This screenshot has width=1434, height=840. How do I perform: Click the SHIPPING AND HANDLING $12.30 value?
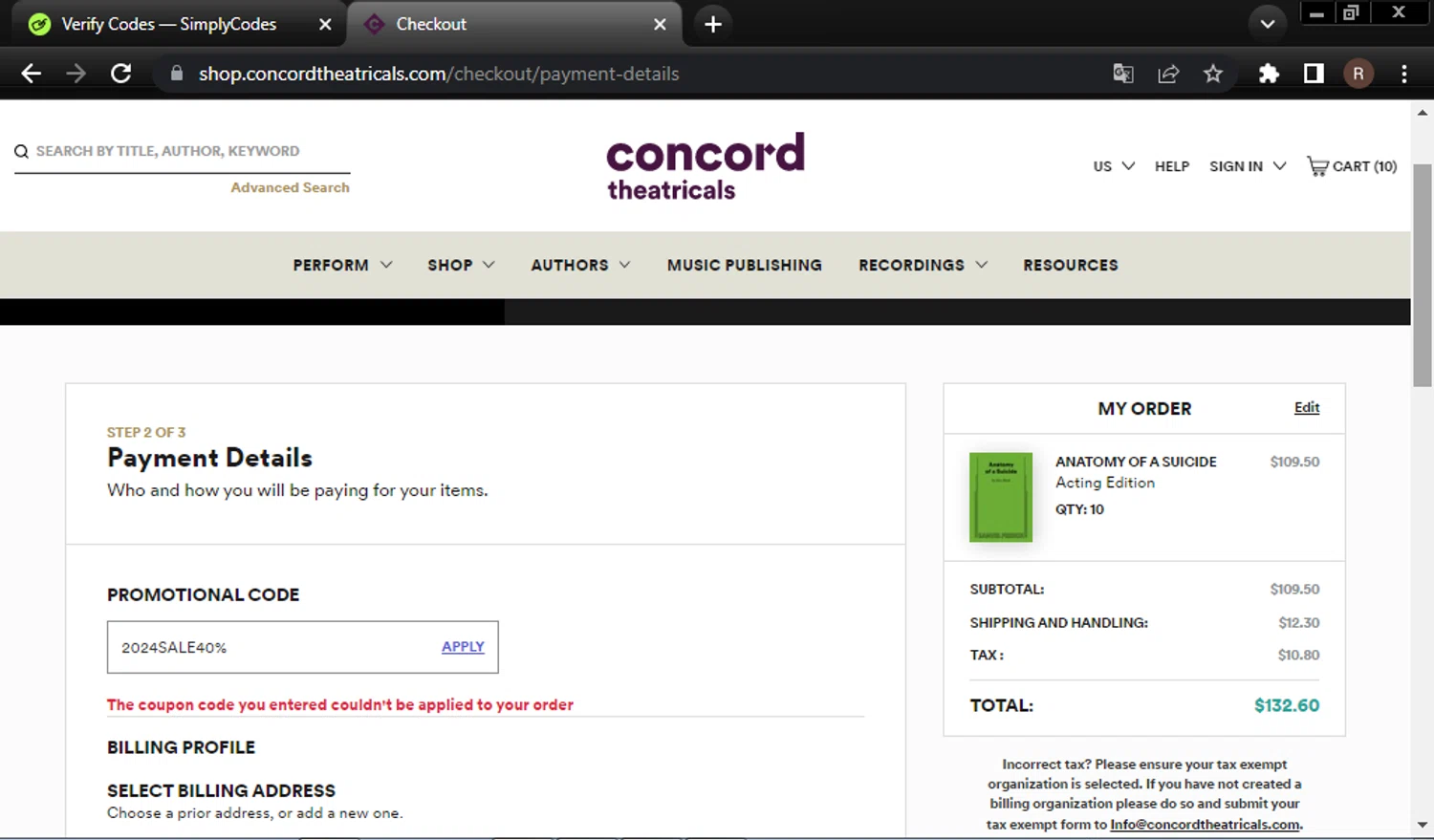[x=1298, y=622]
